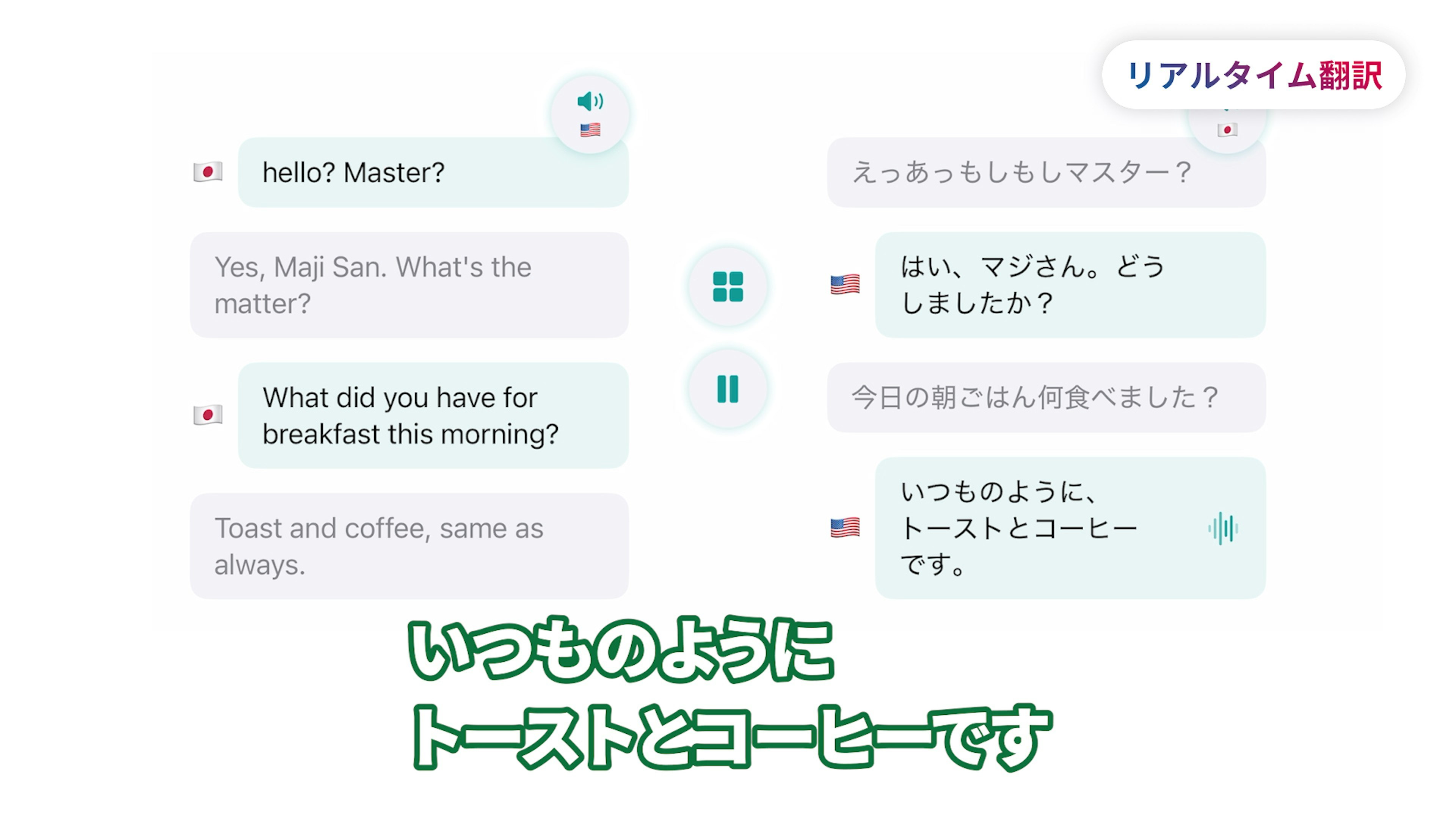Image resolution: width=1456 pixels, height=819 pixels.
Task: Click the large green subtitle 'いつものように'
Action: click(x=621, y=649)
